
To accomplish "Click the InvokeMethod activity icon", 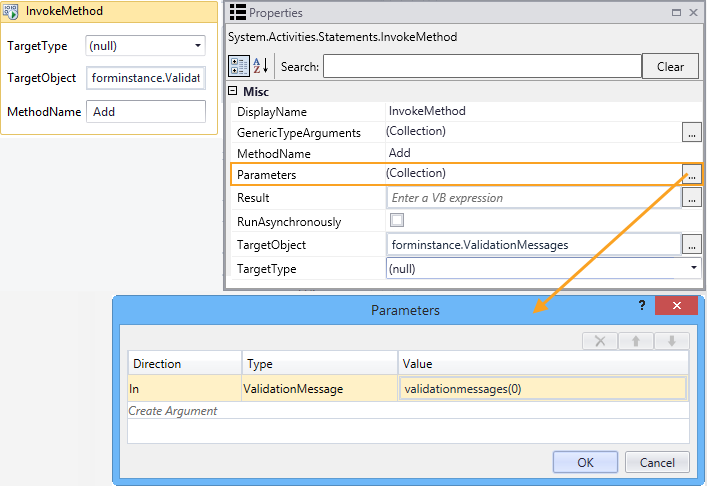I will 11,12.
